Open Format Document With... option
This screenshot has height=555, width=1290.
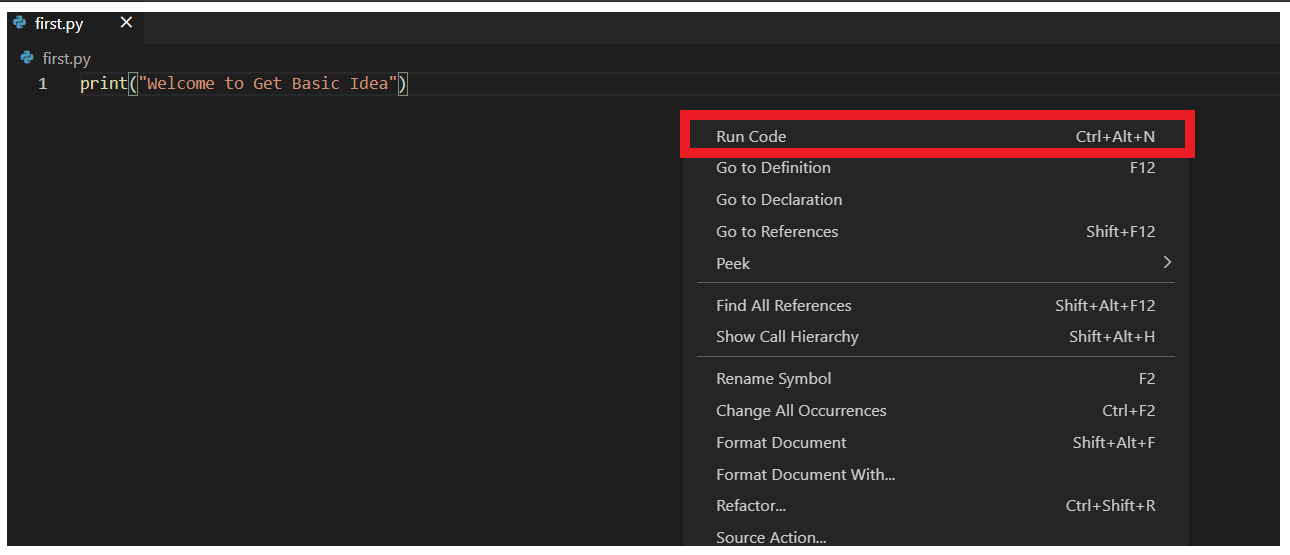(x=805, y=475)
